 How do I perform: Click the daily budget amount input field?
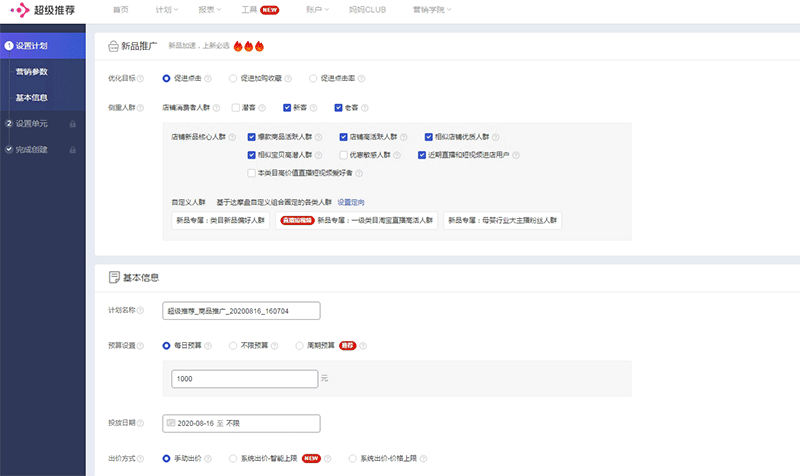click(245, 379)
